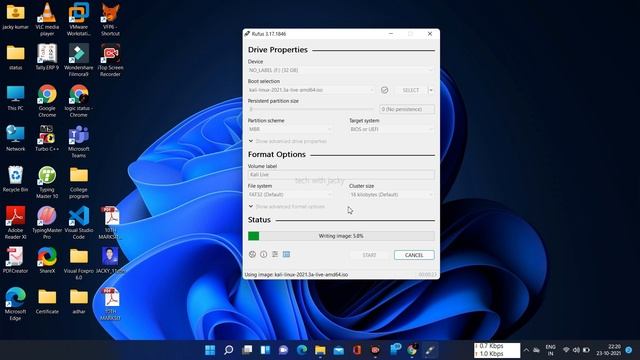Image resolution: width=640 pixels, height=360 pixels.
Task: Launch Turbo C++ desktop shortcut
Action: pyautogui.click(x=47, y=139)
